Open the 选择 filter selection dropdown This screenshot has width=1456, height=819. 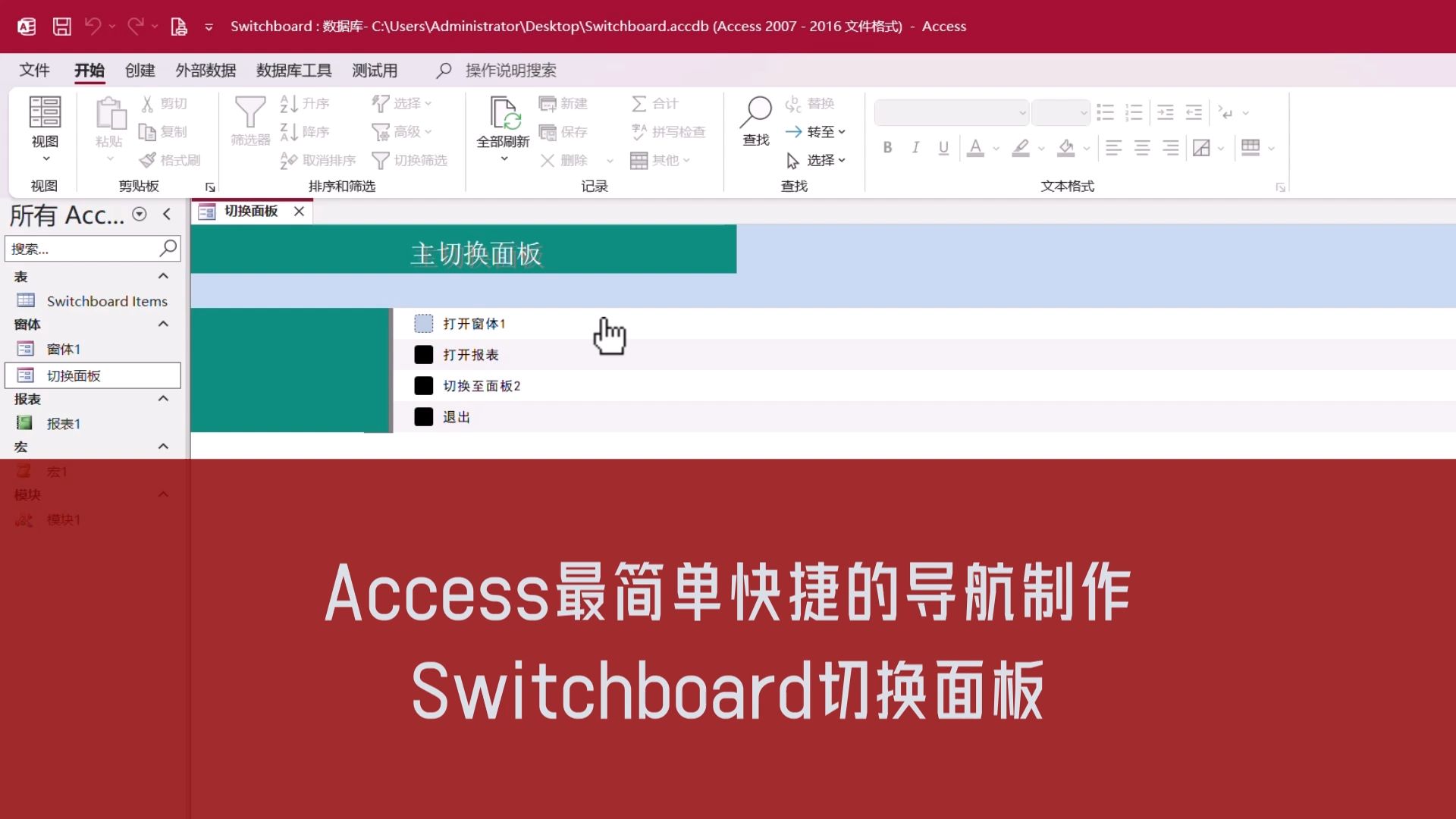(401, 104)
